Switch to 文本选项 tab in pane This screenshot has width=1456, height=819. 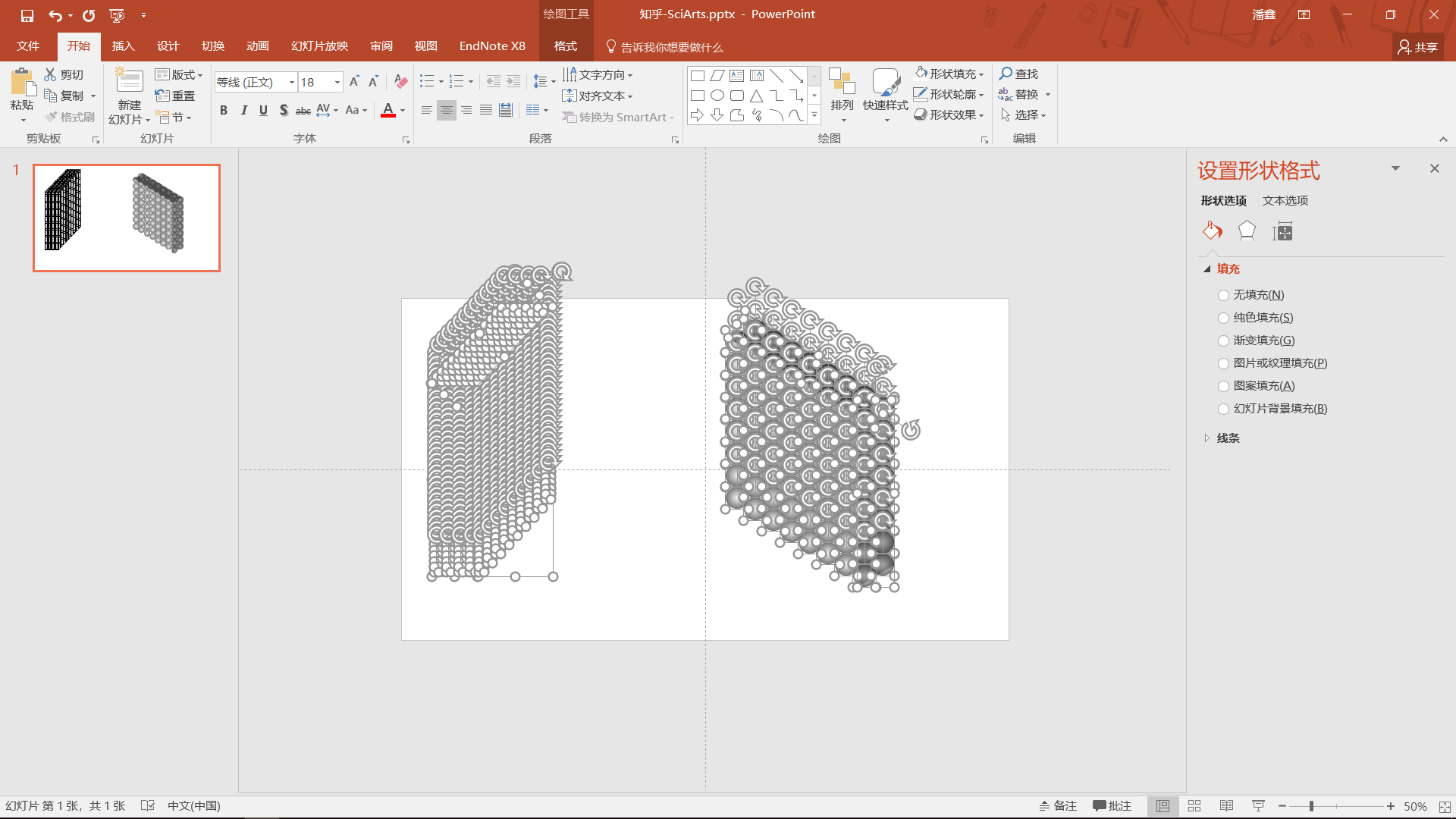click(1285, 200)
